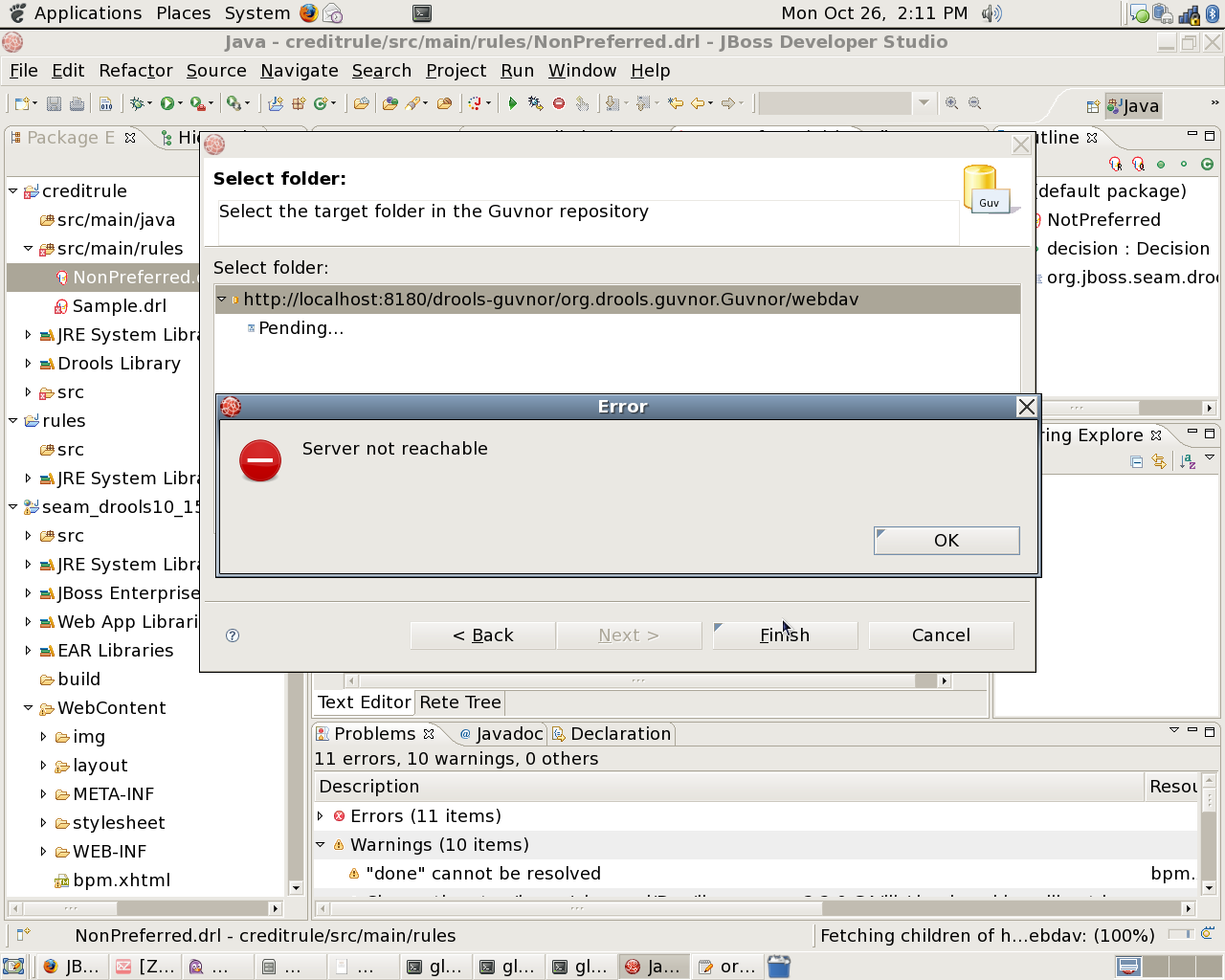Viewport: 1225px width, 980px height.
Task: Click the New file toolbar icon
Action: (x=22, y=103)
